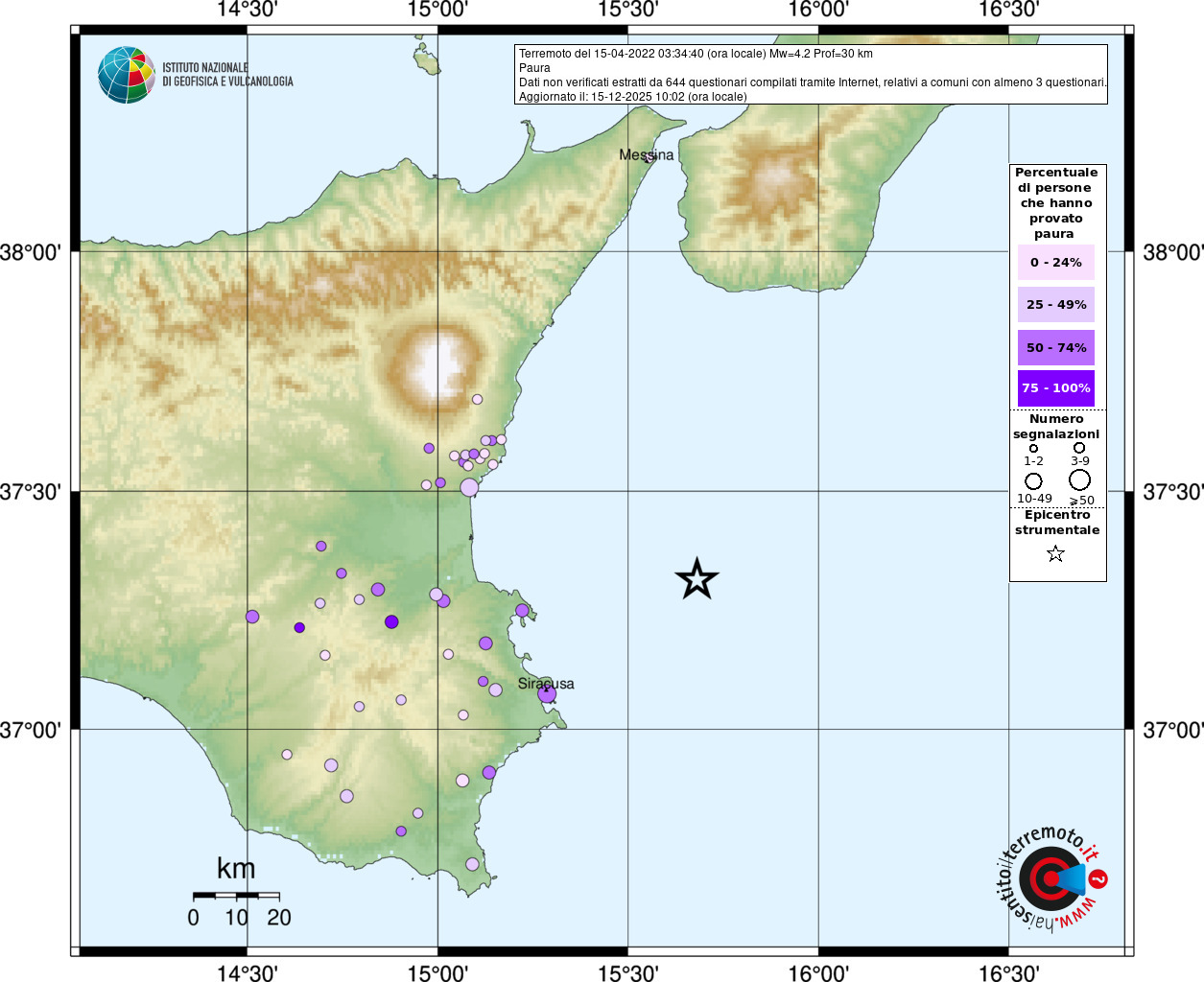Click the Siracusa city label
Viewport: 1204px width, 982px height.
[x=546, y=684]
